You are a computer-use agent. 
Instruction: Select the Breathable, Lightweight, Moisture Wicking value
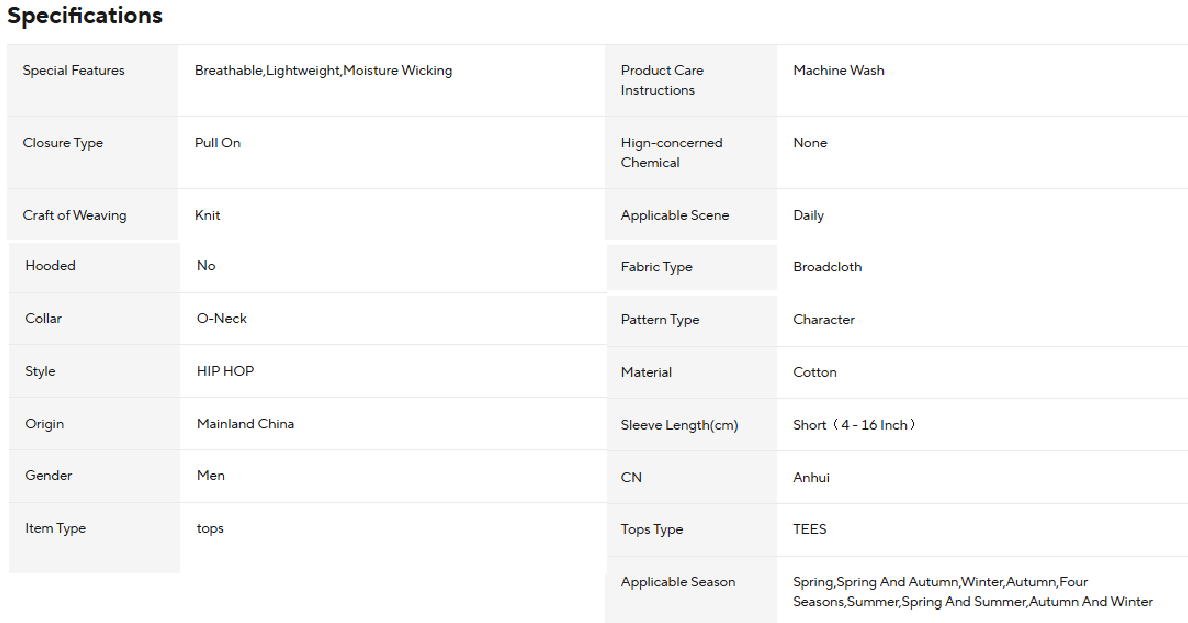coord(323,71)
